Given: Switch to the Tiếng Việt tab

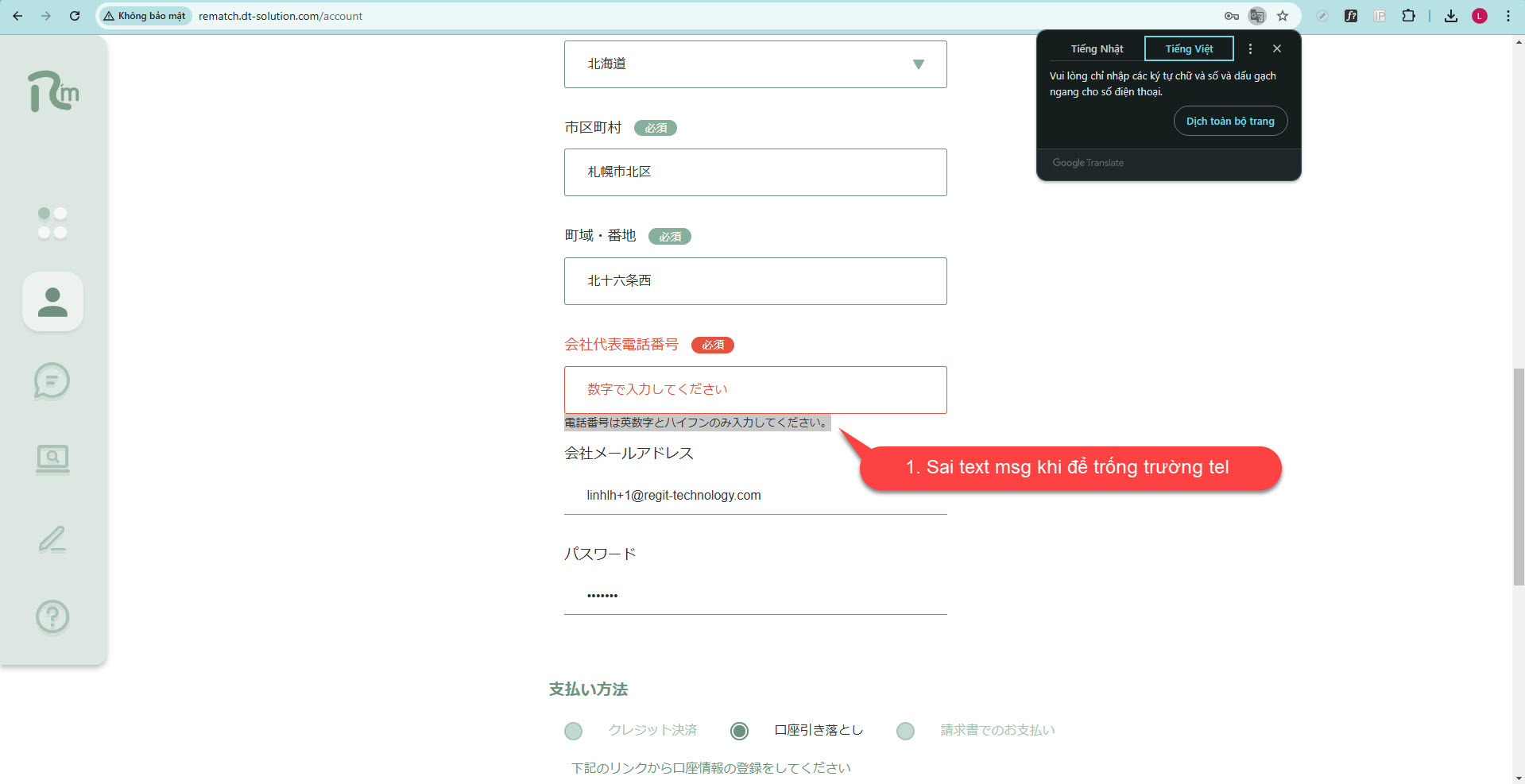Looking at the screenshot, I should 1189,49.
